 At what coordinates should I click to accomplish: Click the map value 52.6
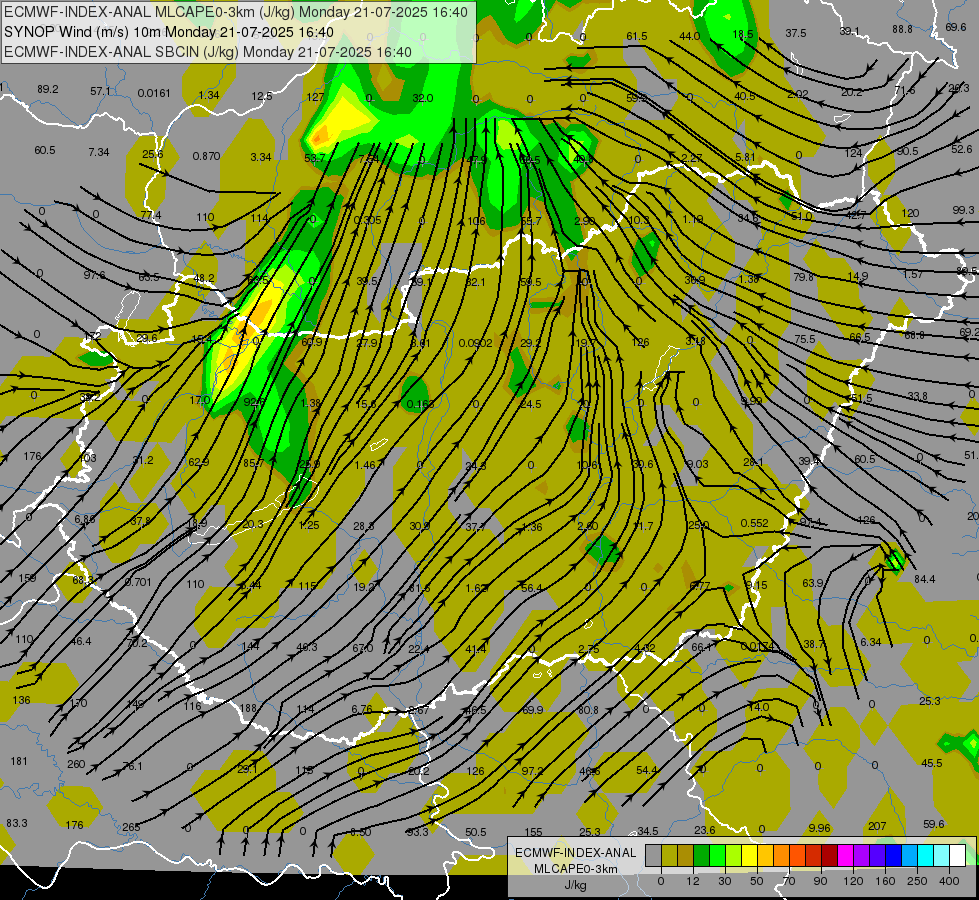[x=962, y=149]
